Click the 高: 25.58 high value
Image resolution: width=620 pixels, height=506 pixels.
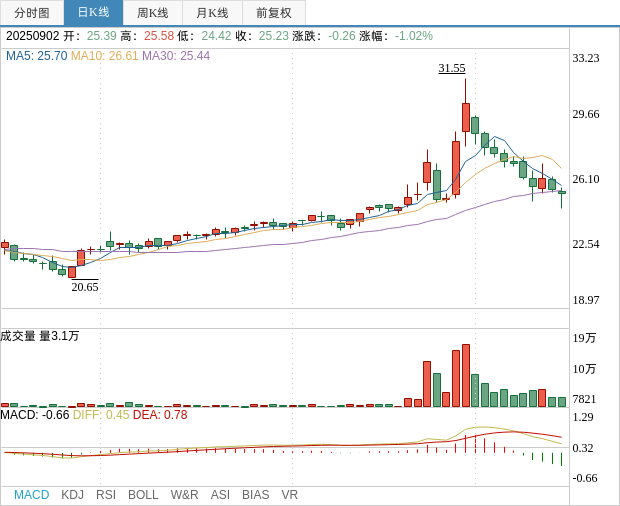coord(147,36)
